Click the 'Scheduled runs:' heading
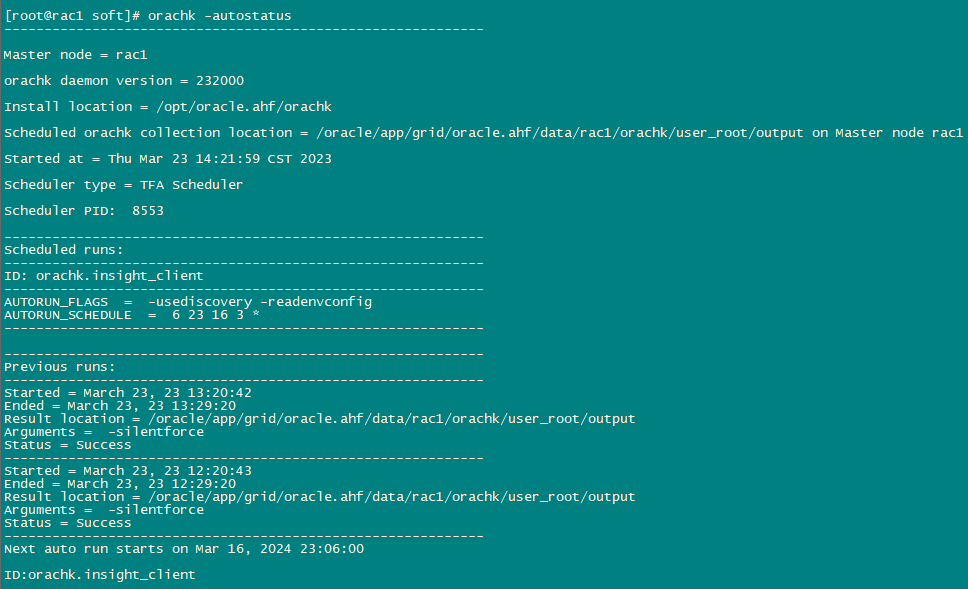968x589 pixels. [x=64, y=249]
